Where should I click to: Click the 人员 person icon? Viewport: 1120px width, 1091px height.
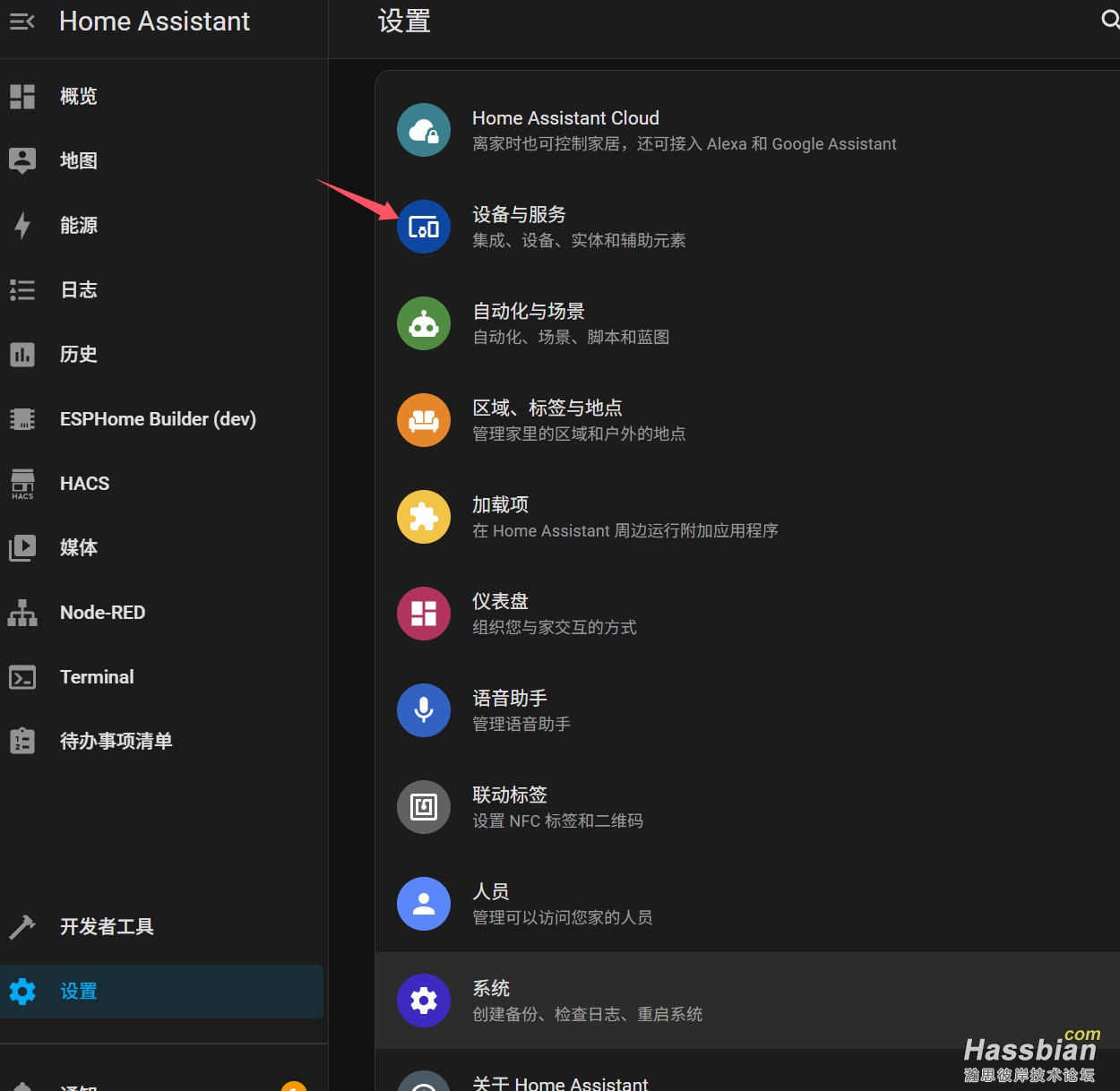coord(424,904)
